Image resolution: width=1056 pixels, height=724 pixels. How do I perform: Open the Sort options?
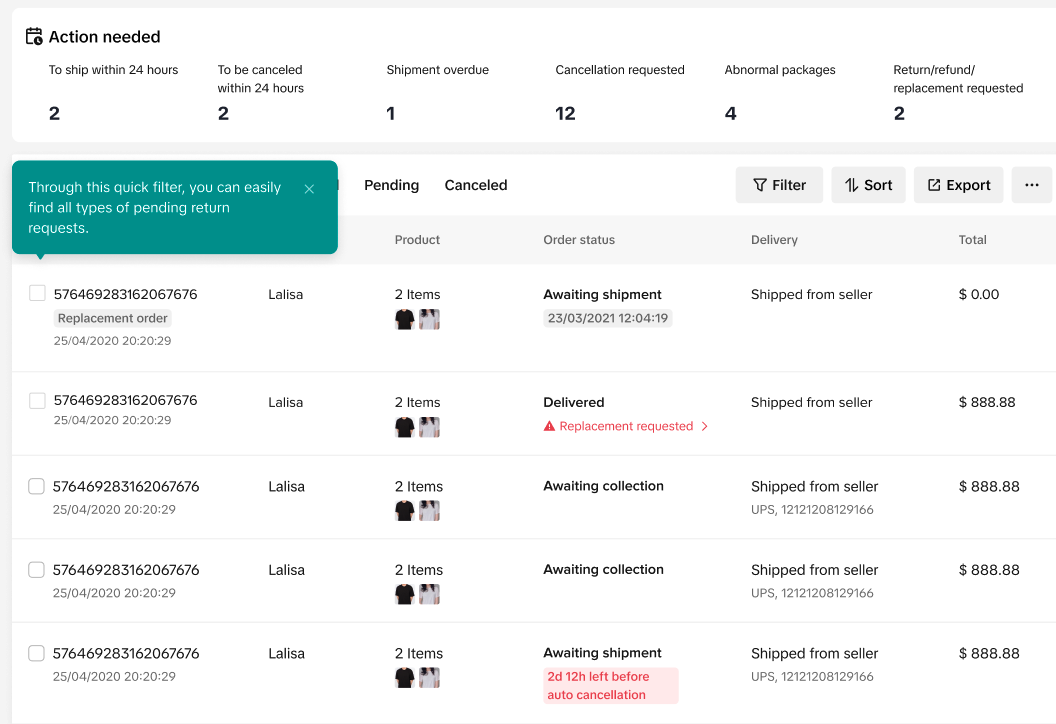tap(868, 185)
